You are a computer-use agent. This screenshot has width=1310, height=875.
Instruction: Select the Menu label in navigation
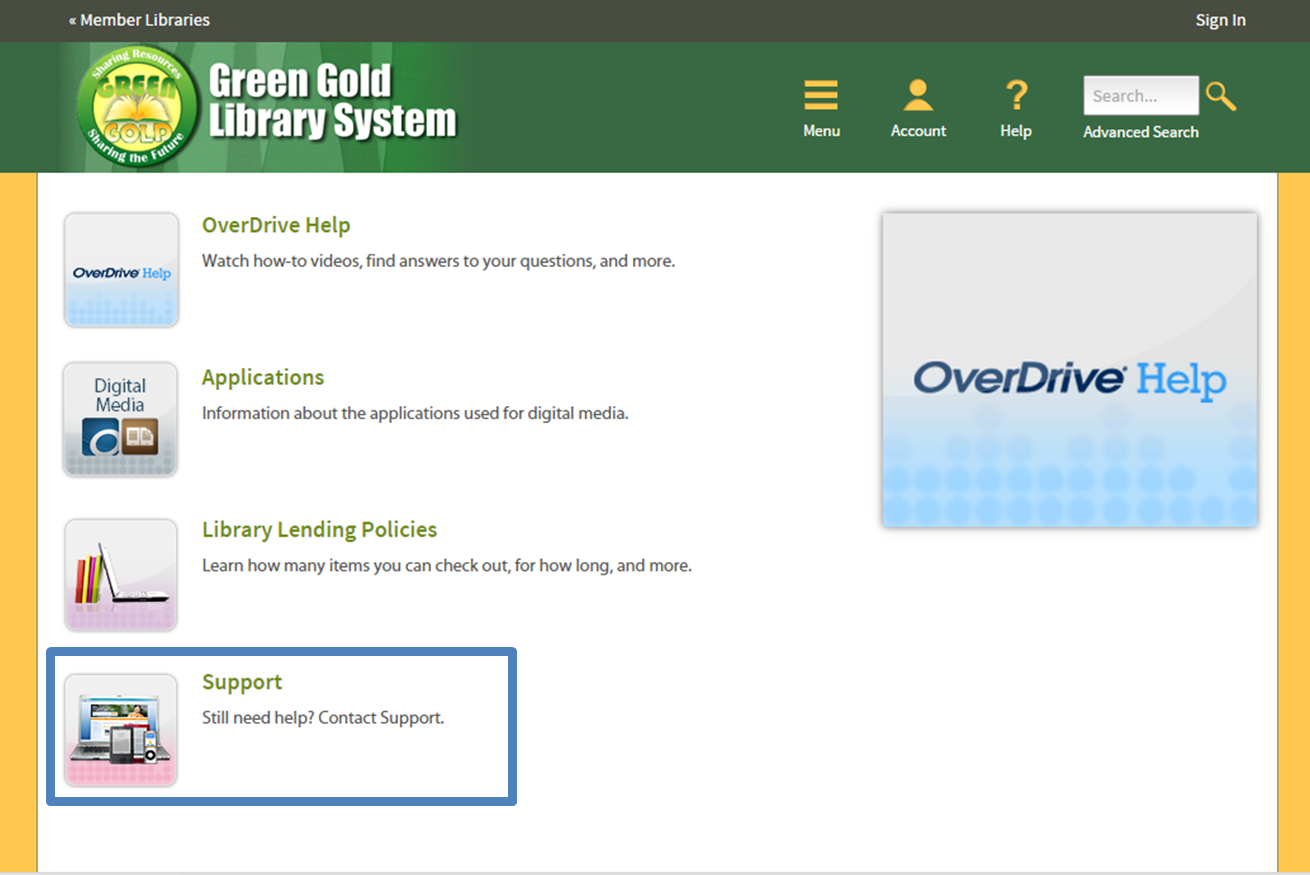click(x=821, y=130)
